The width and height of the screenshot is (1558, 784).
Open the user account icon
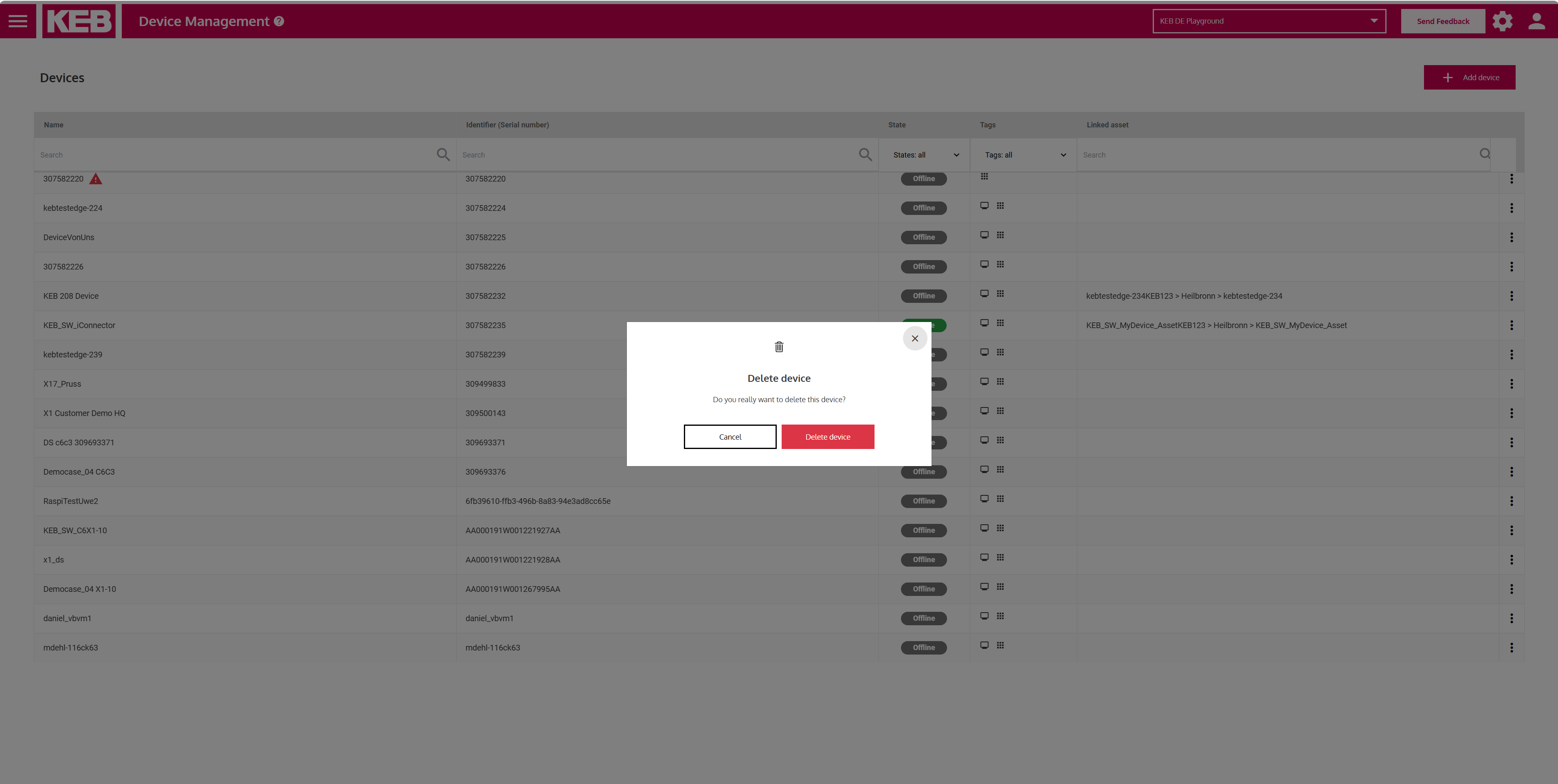(x=1536, y=21)
